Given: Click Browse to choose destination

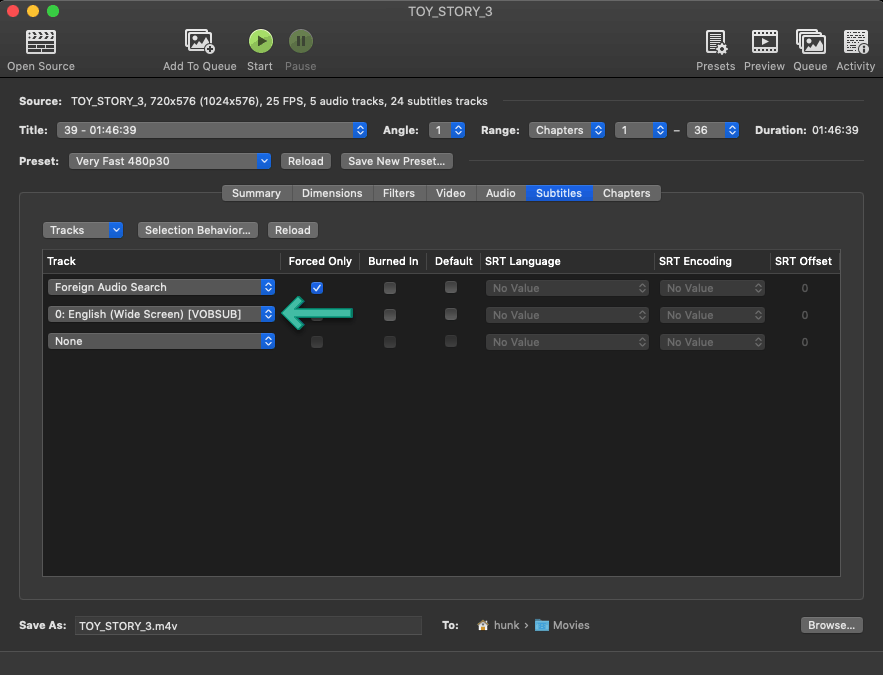Looking at the screenshot, I should pos(831,625).
